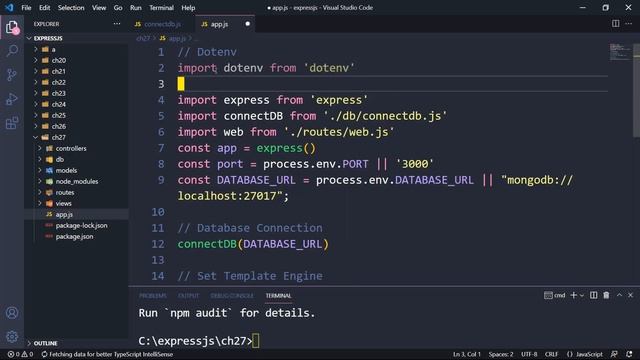Open the Run menu

pos(136,8)
